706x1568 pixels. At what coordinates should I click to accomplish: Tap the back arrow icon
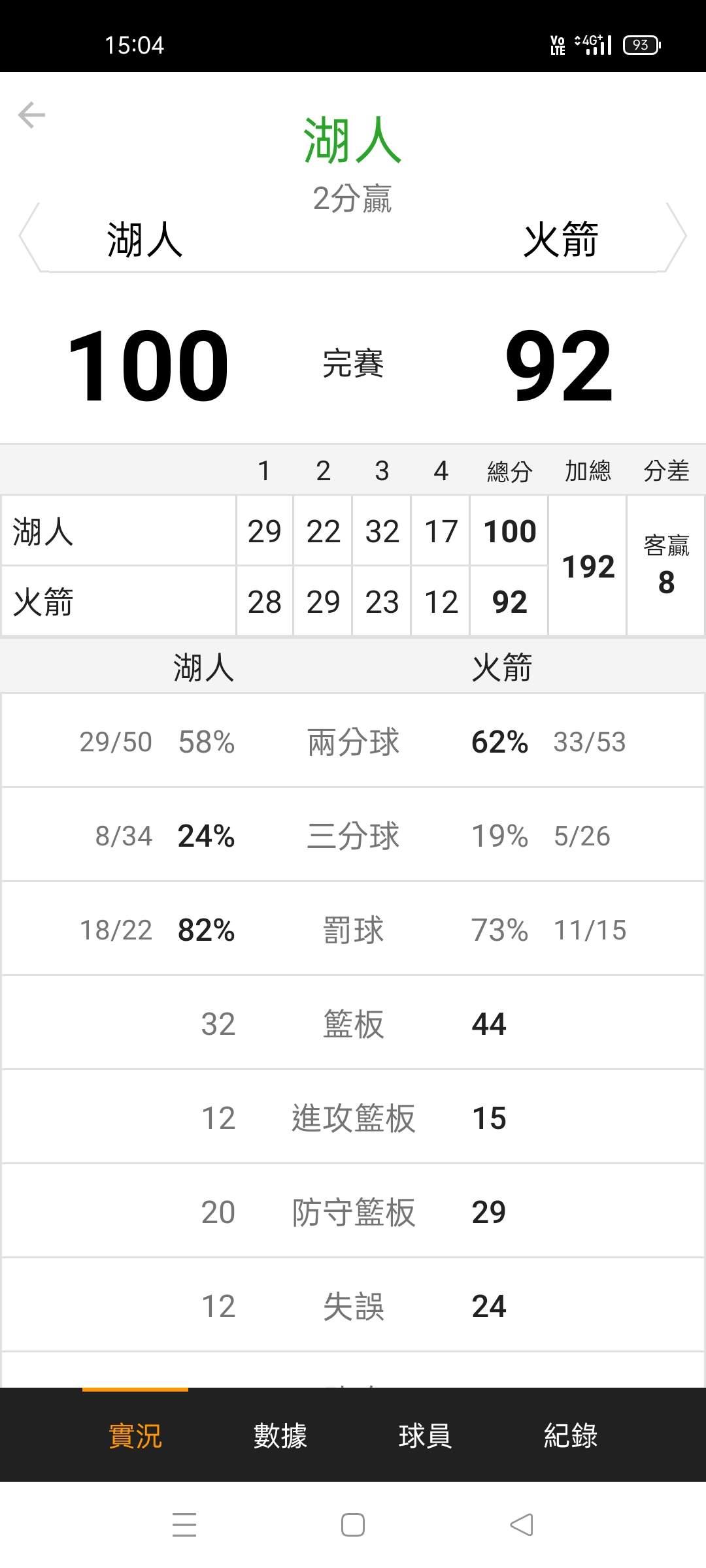pyautogui.click(x=31, y=115)
